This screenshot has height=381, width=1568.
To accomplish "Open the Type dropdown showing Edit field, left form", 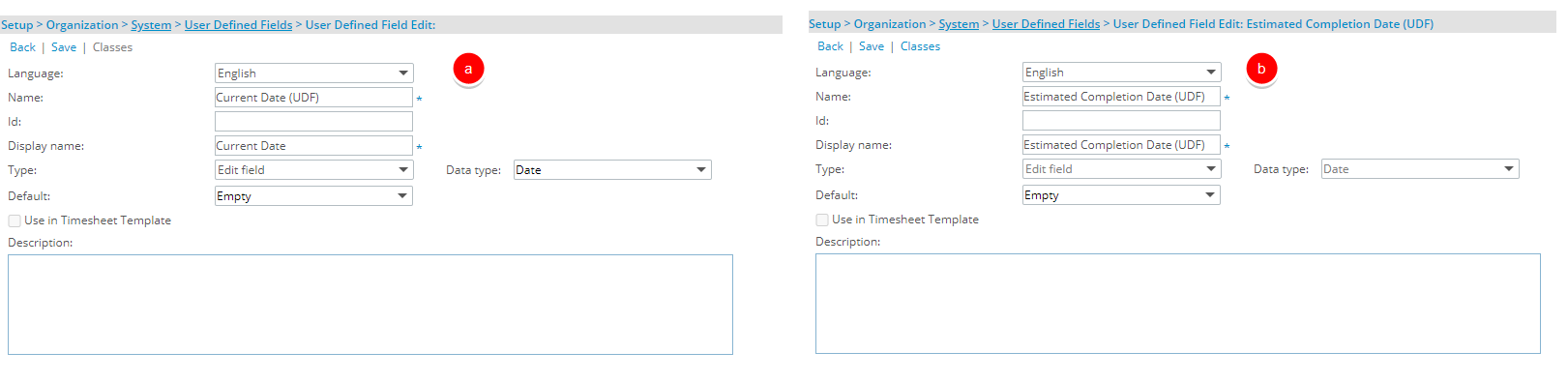I will click(x=314, y=170).
